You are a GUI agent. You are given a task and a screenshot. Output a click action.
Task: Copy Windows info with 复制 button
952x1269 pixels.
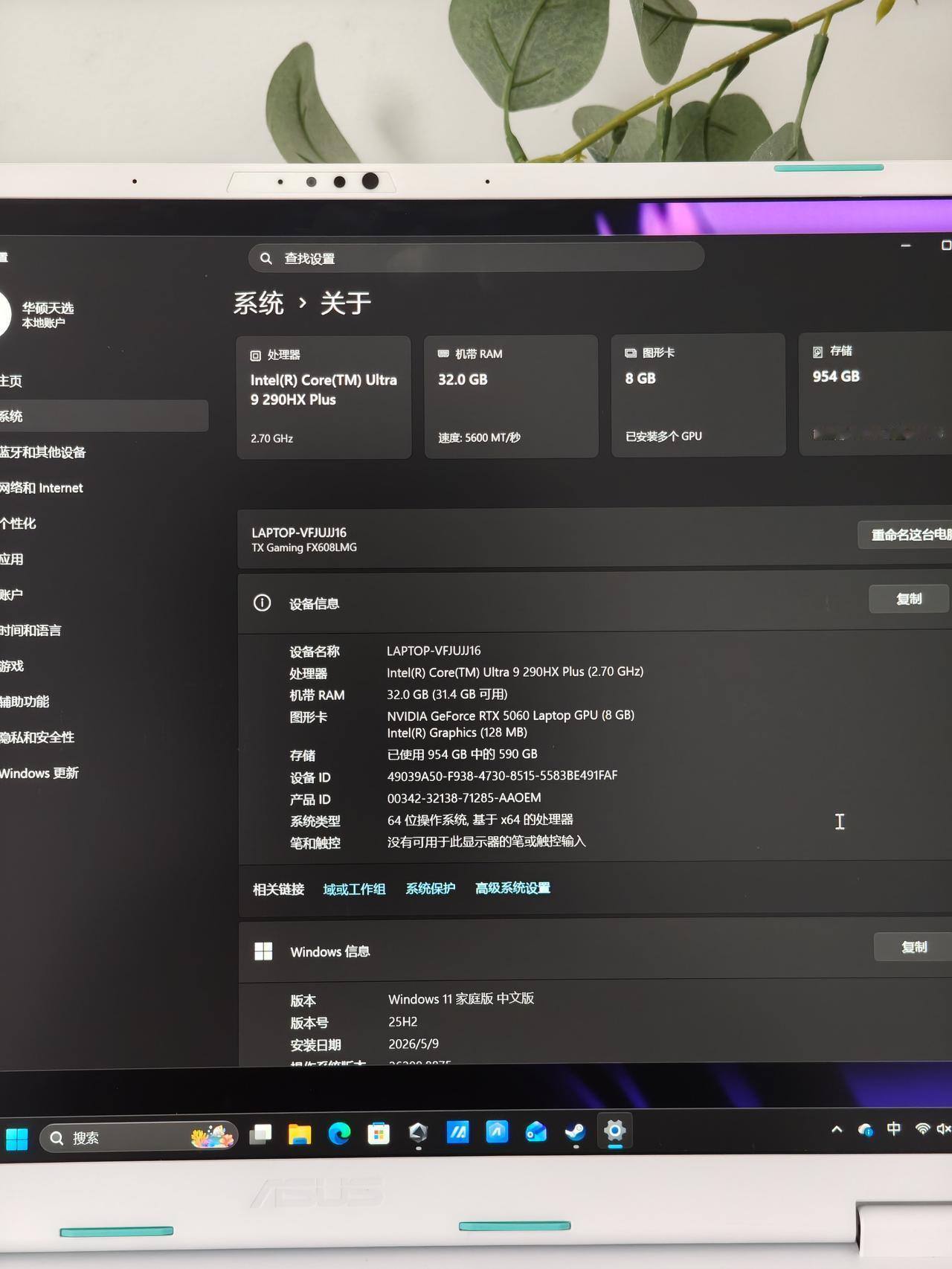pos(913,947)
